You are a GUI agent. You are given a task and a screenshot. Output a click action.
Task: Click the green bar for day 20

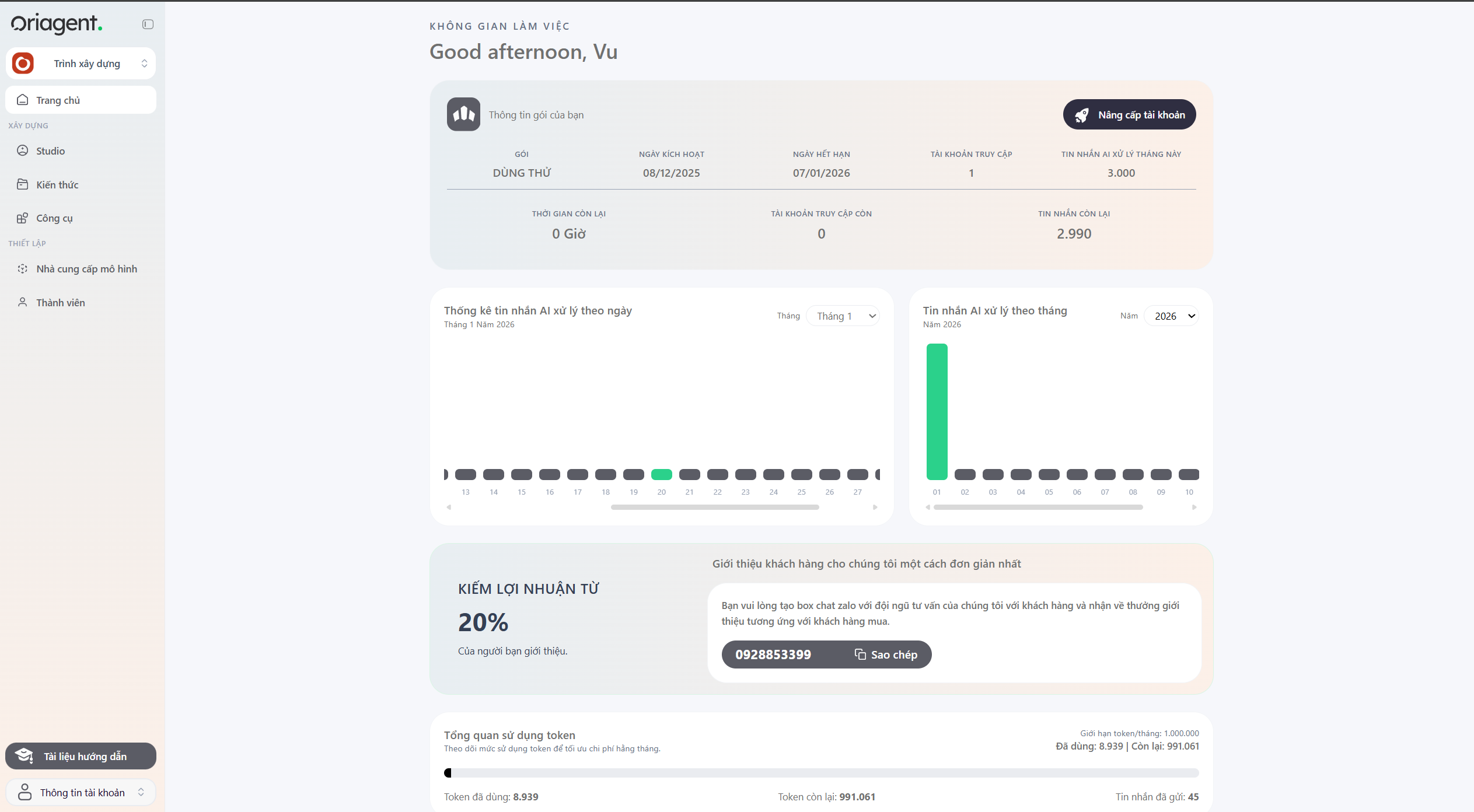coord(661,475)
